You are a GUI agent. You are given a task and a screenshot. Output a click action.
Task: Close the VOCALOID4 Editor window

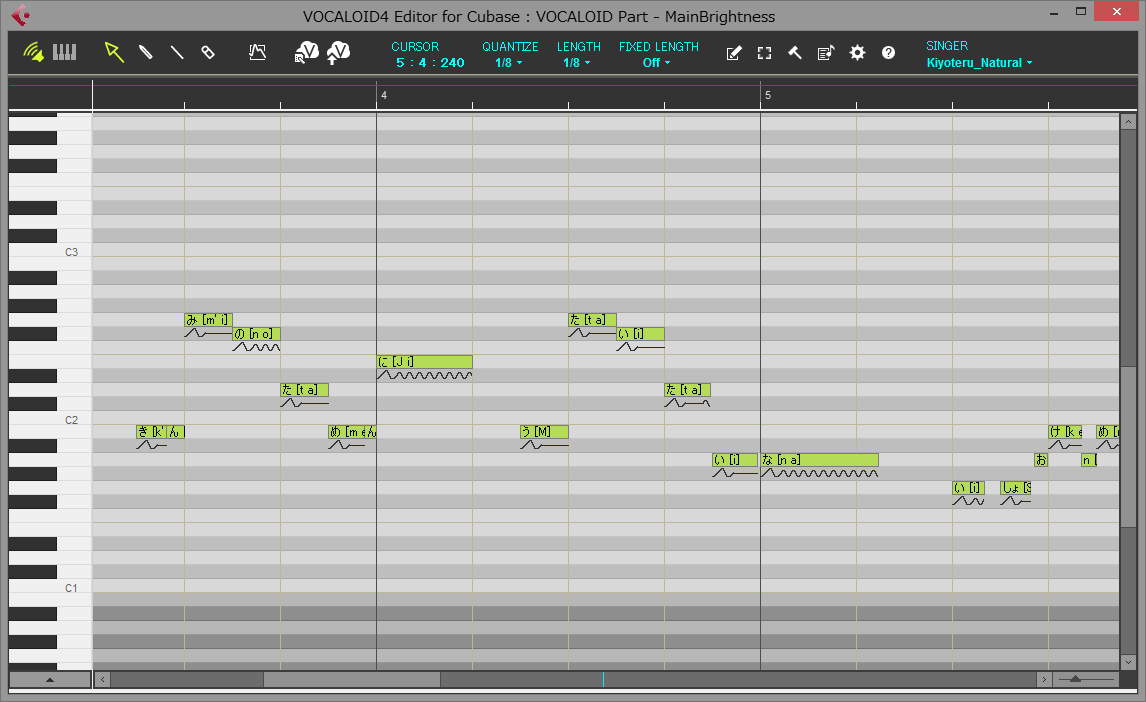[1117, 12]
